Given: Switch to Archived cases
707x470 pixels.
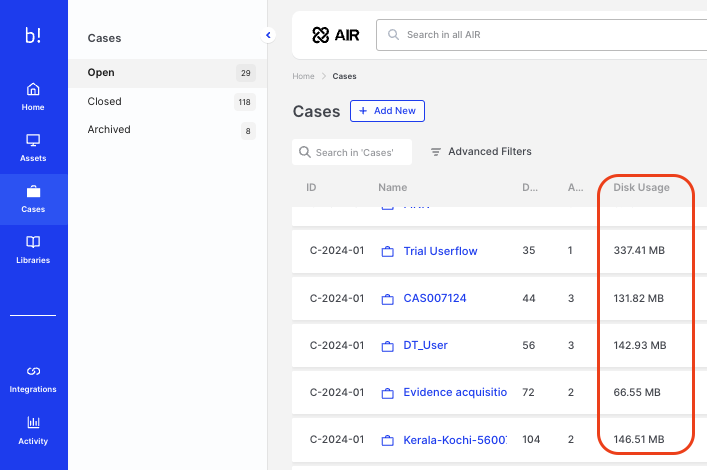Looking at the screenshot, I should tap(108, 130).
